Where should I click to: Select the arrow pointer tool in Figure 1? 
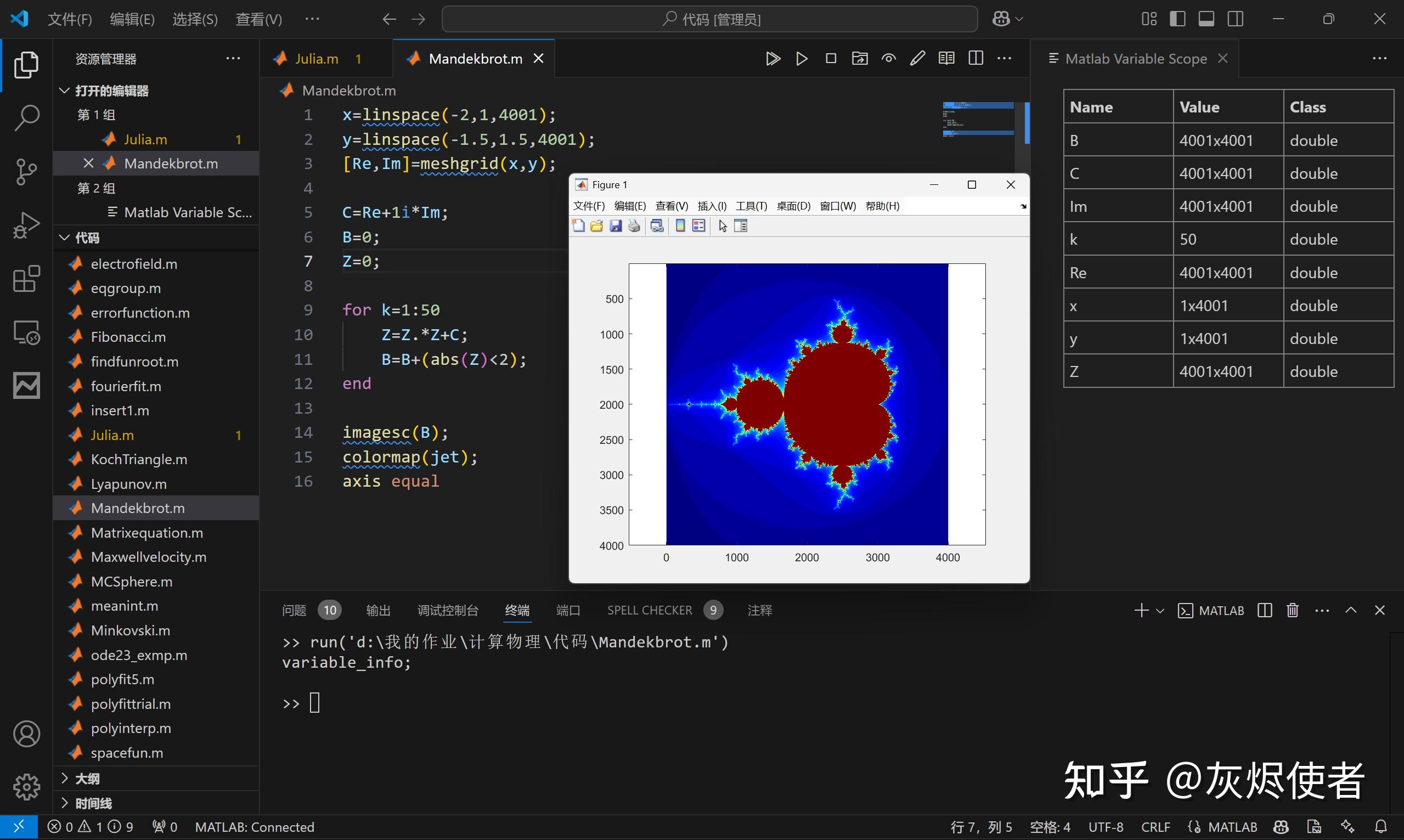(x=722, y=225)
